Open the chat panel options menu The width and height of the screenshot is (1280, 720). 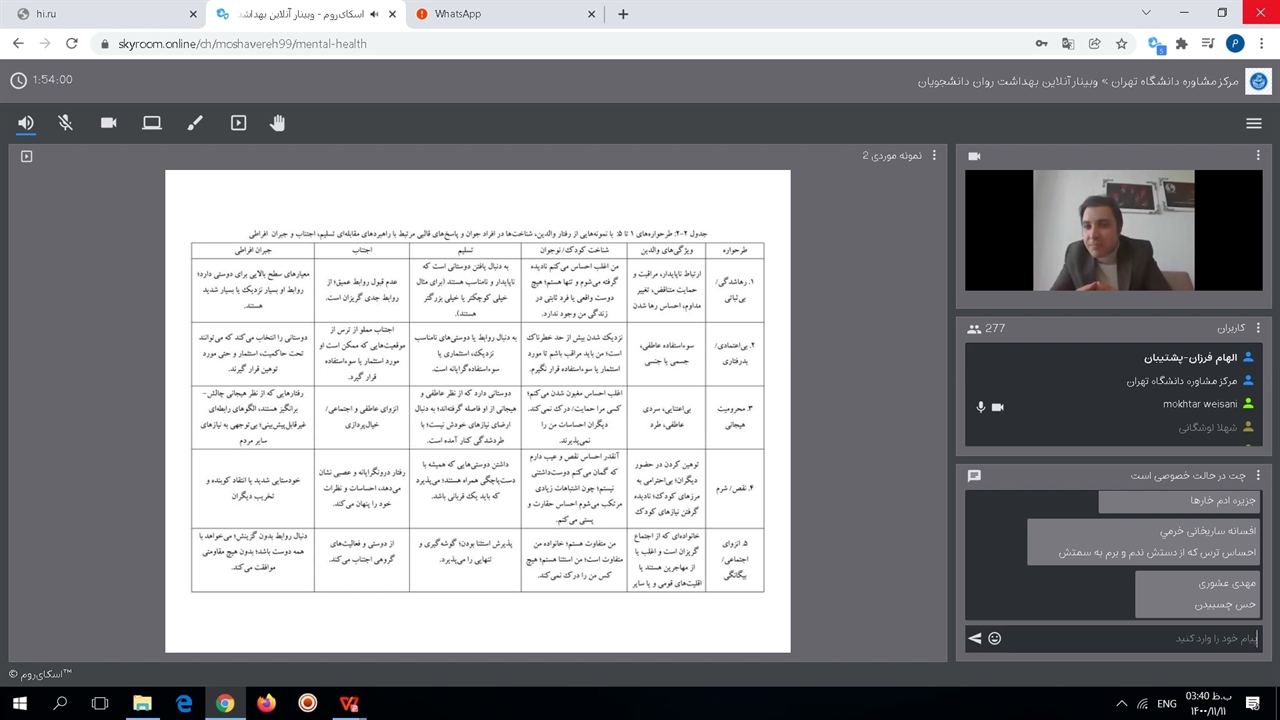click(x=1258, y=476)
